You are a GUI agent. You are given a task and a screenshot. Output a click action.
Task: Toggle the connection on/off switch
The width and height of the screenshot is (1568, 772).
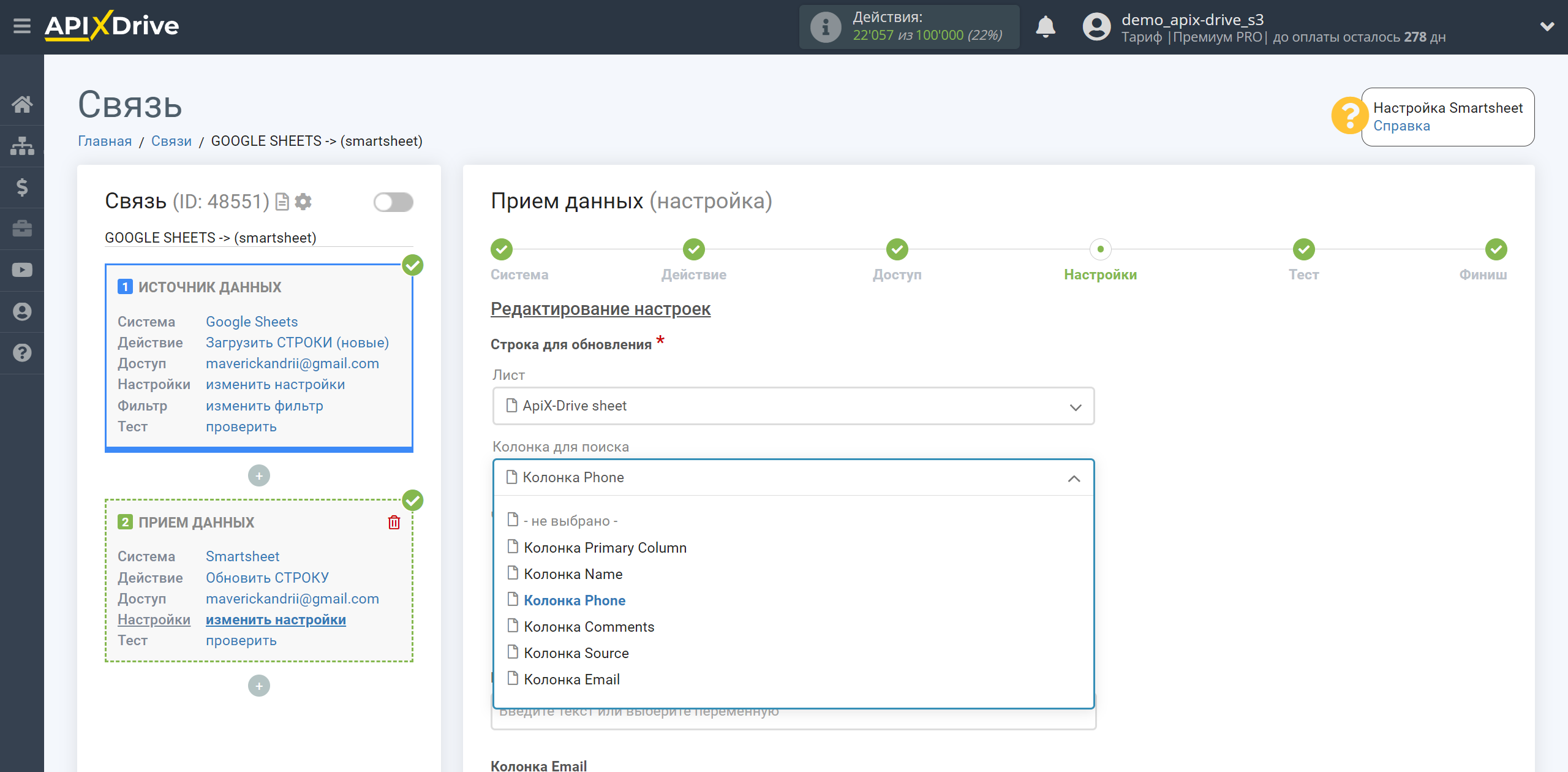pyautogui.click(x=393, y=202)
